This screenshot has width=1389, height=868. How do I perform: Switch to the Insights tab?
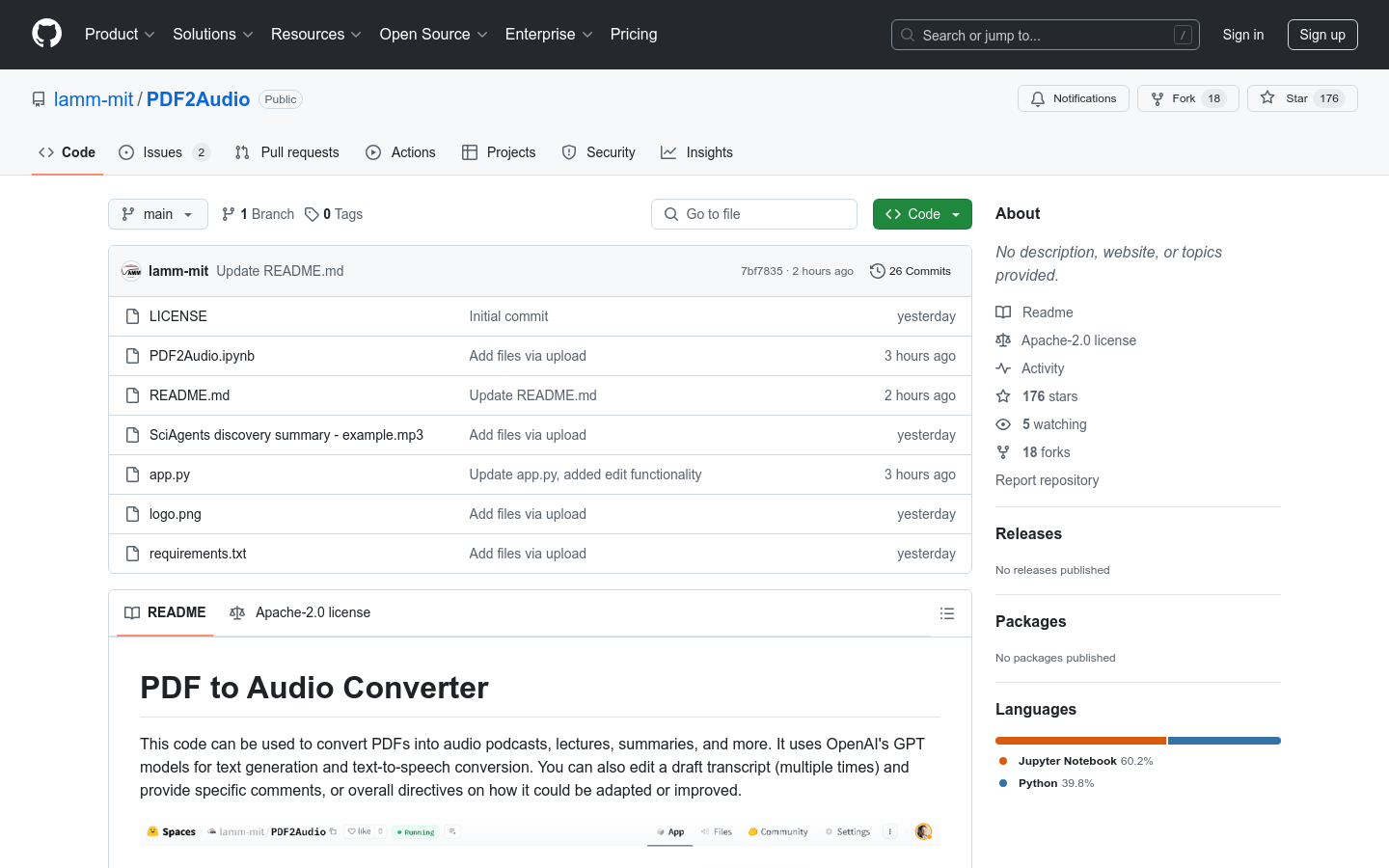(x=696, y=152)
